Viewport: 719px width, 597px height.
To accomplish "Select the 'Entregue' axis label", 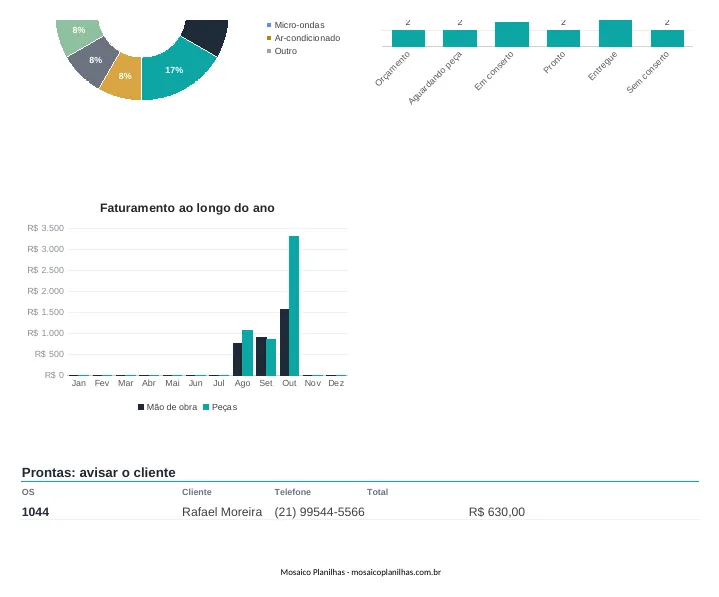I will click(x=603, y=66).
